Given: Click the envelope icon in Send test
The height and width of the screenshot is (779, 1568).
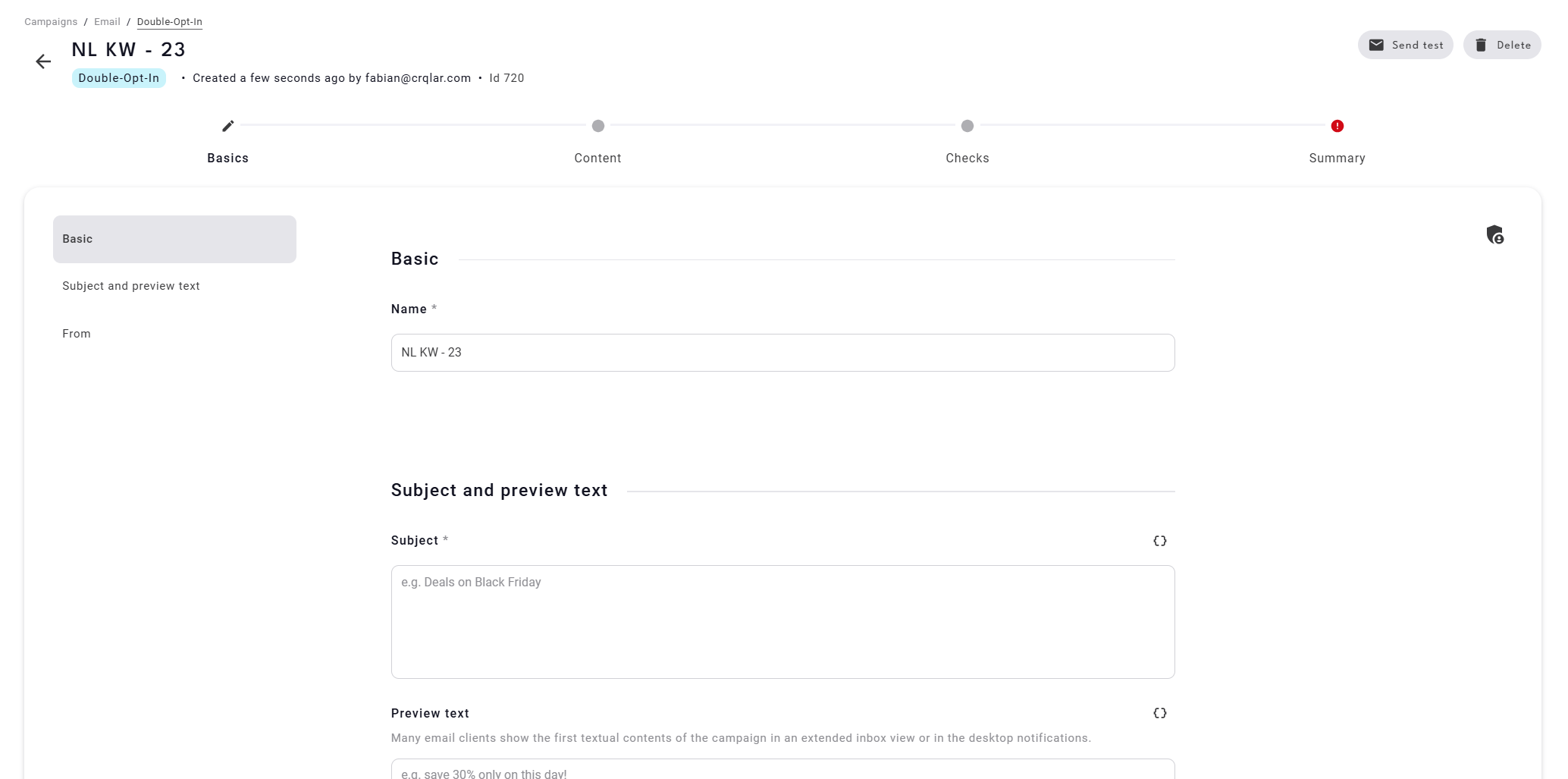Looking at the screenshot, I should coord(1376,45).
